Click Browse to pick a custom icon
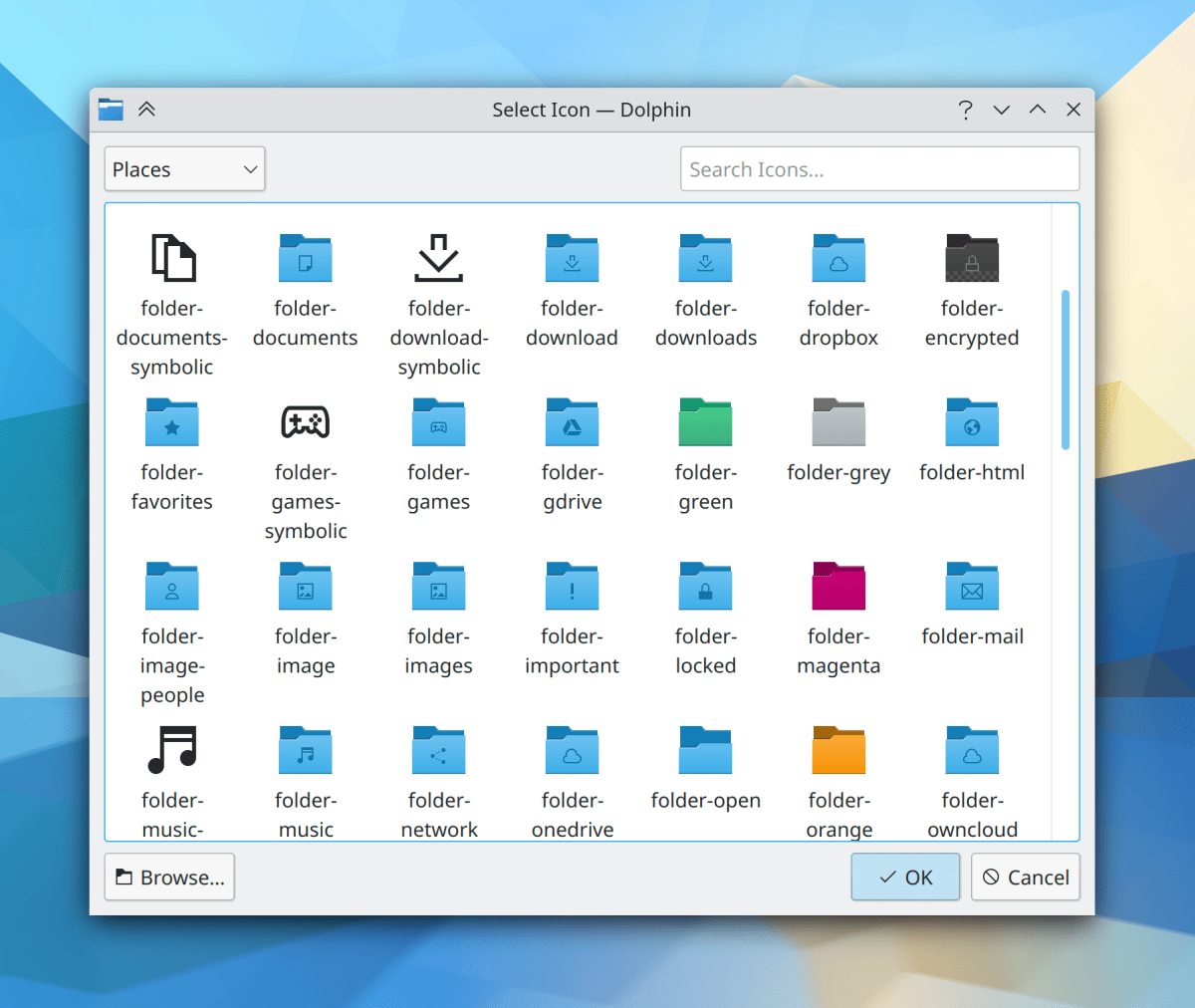The image size is (1195, 1008). 168,877
